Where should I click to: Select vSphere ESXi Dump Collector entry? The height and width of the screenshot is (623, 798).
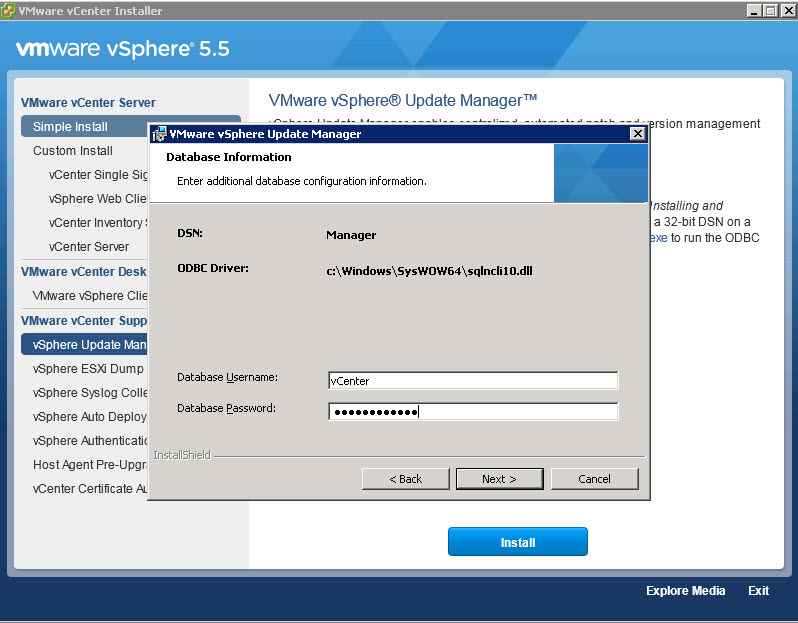(x=88, y=369)
